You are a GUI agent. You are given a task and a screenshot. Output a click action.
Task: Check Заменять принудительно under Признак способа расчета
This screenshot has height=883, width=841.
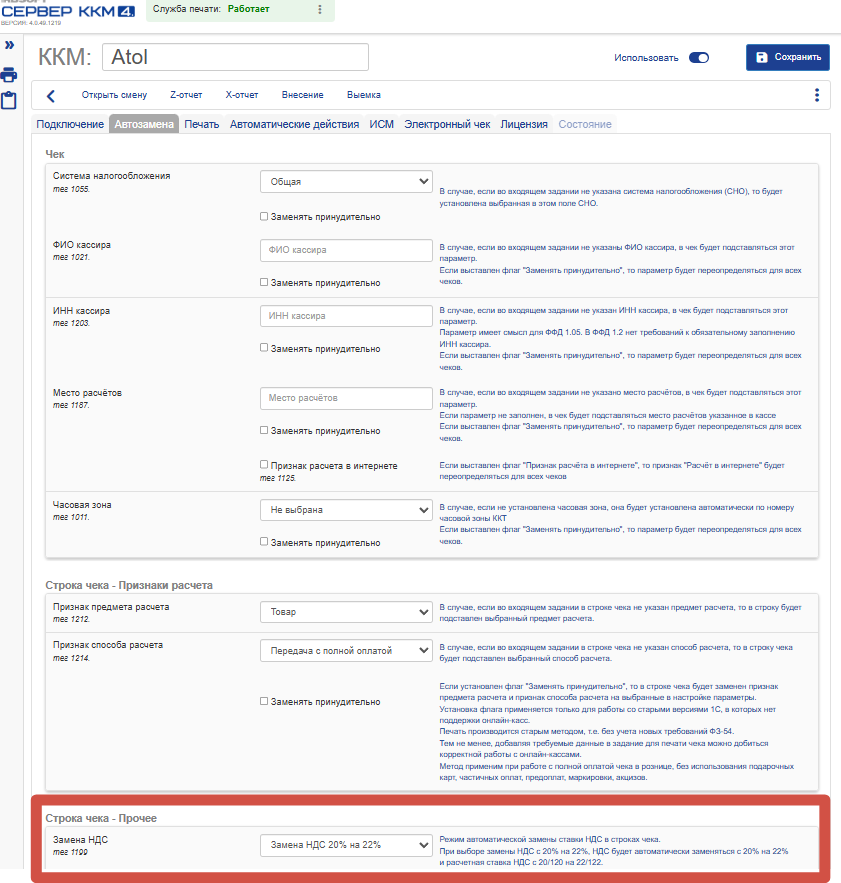(x=264, y=701)
